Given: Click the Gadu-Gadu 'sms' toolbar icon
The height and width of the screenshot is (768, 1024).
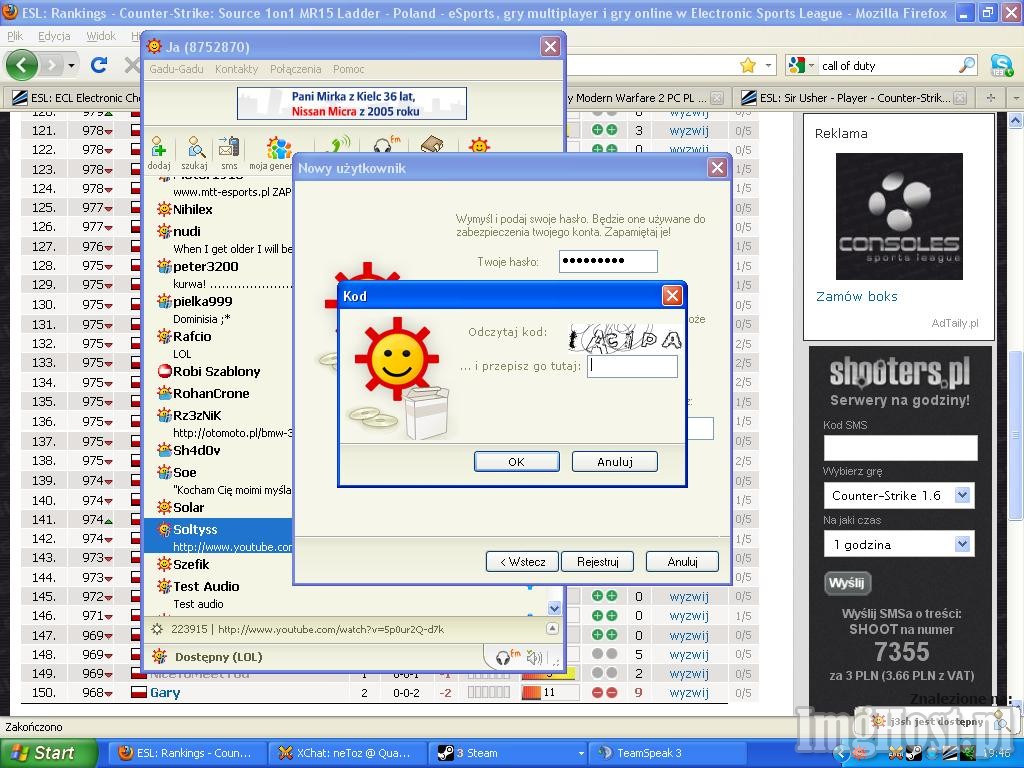Looking at the screenshot, I should pyautogui.click(x=229, y=152).
